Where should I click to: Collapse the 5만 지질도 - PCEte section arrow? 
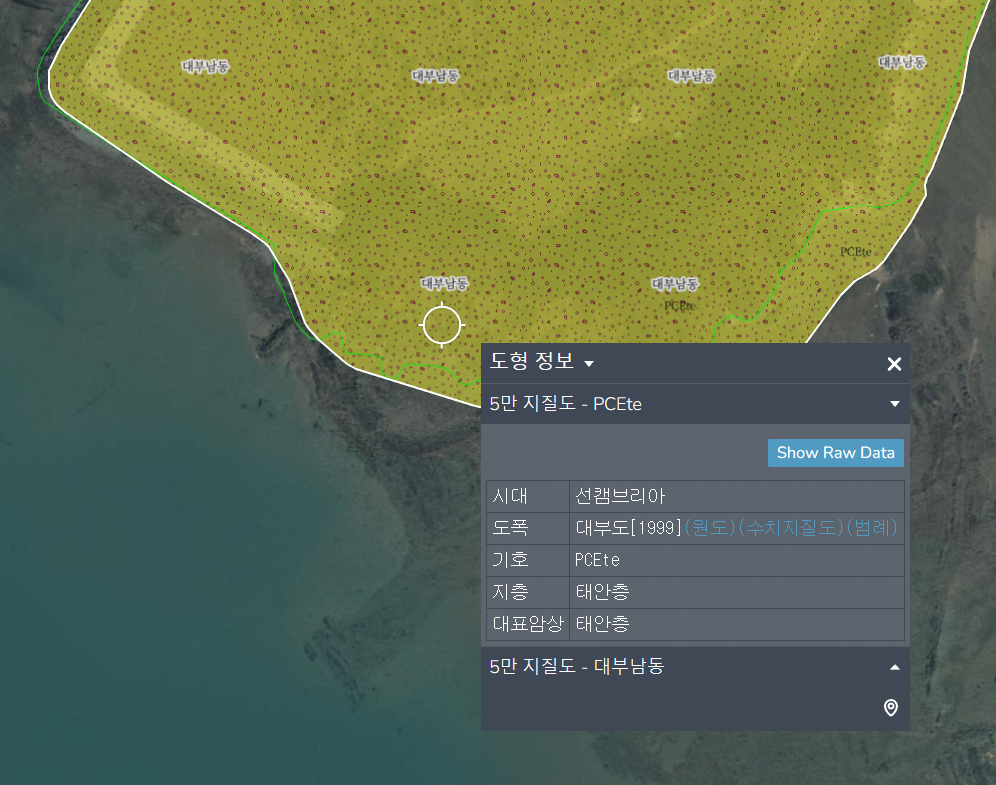894,404
